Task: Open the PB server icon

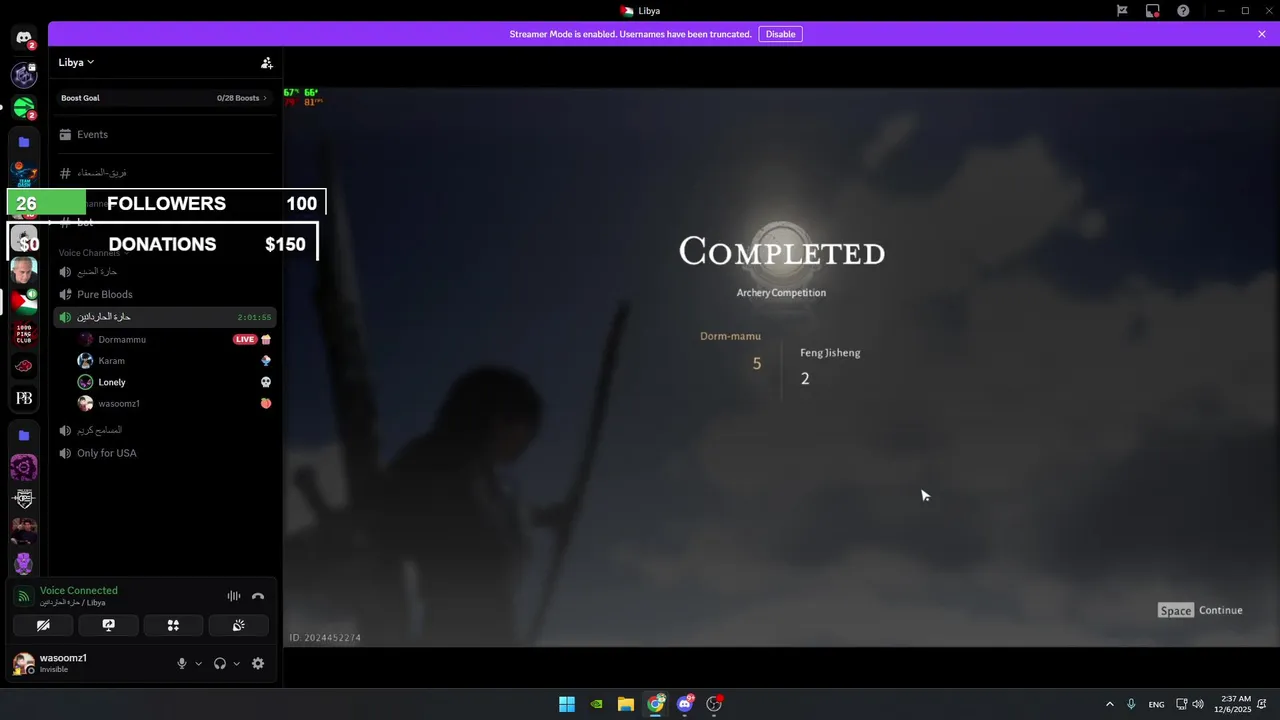Action: pos(24,398)
